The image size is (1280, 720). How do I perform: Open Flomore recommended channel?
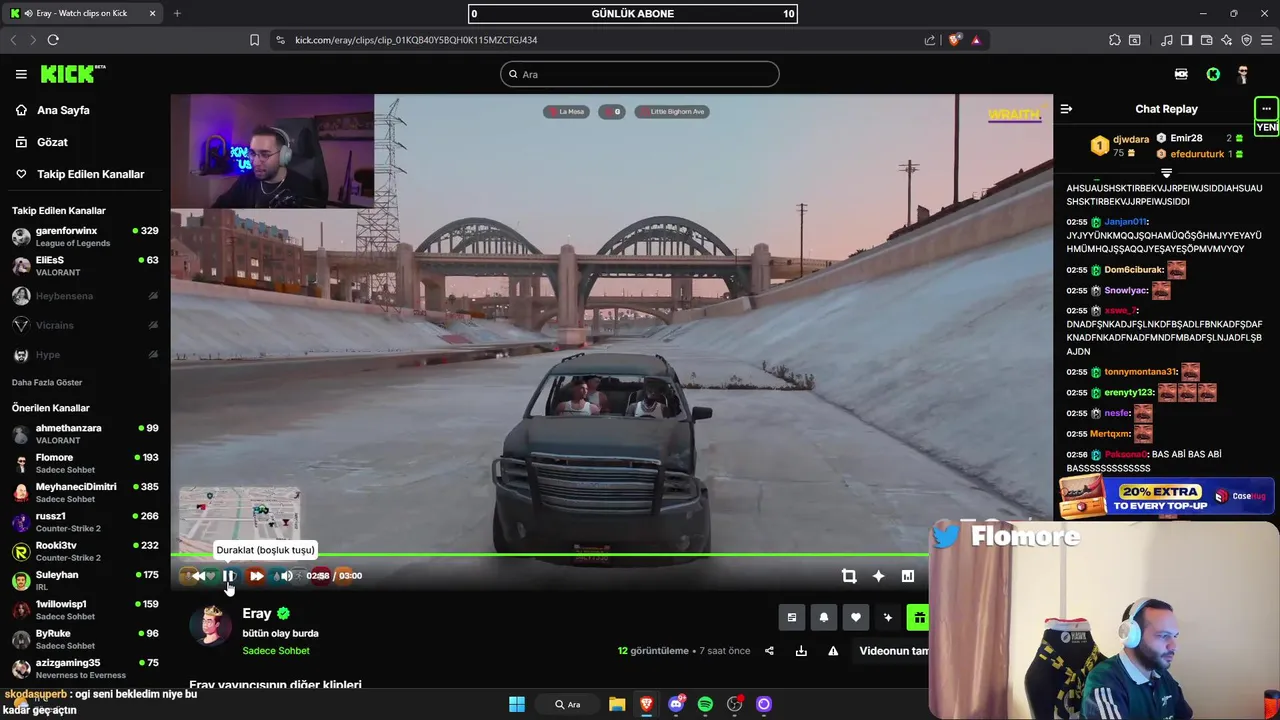pos(85,463)
